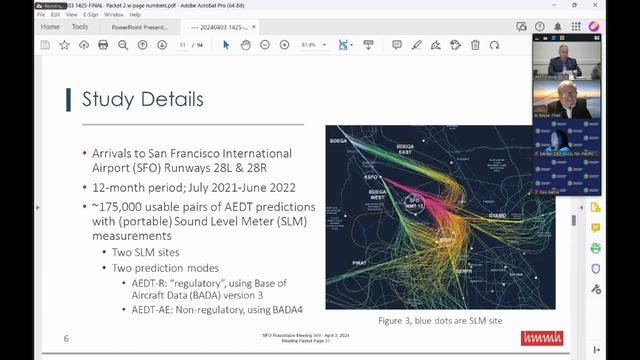The width and height of the screenshot is (640, 360).
Task: Open the Find text magnifier tool
Action: [123, 45]
